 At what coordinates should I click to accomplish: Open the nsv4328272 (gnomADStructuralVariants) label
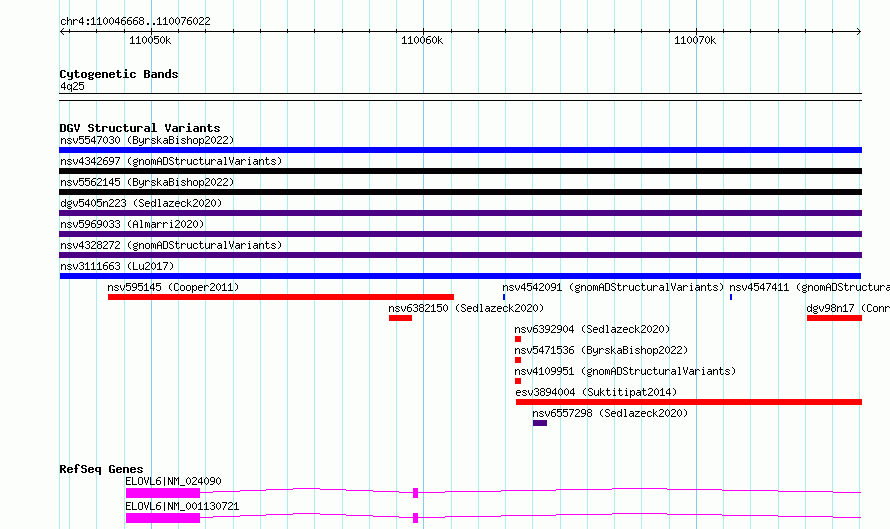pos(171,245)
